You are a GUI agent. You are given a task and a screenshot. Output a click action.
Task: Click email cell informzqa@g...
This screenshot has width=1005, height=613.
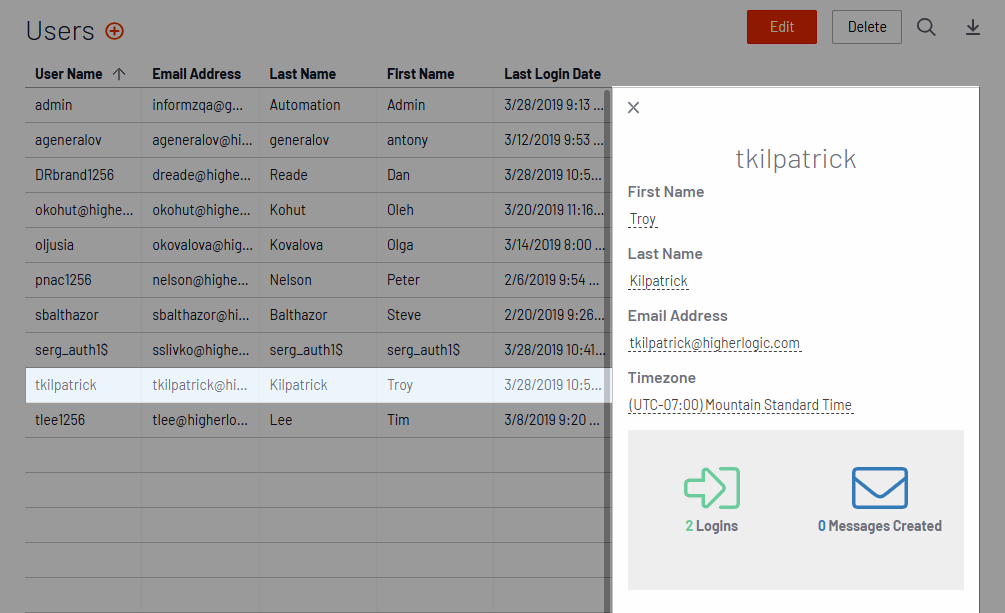200,105
